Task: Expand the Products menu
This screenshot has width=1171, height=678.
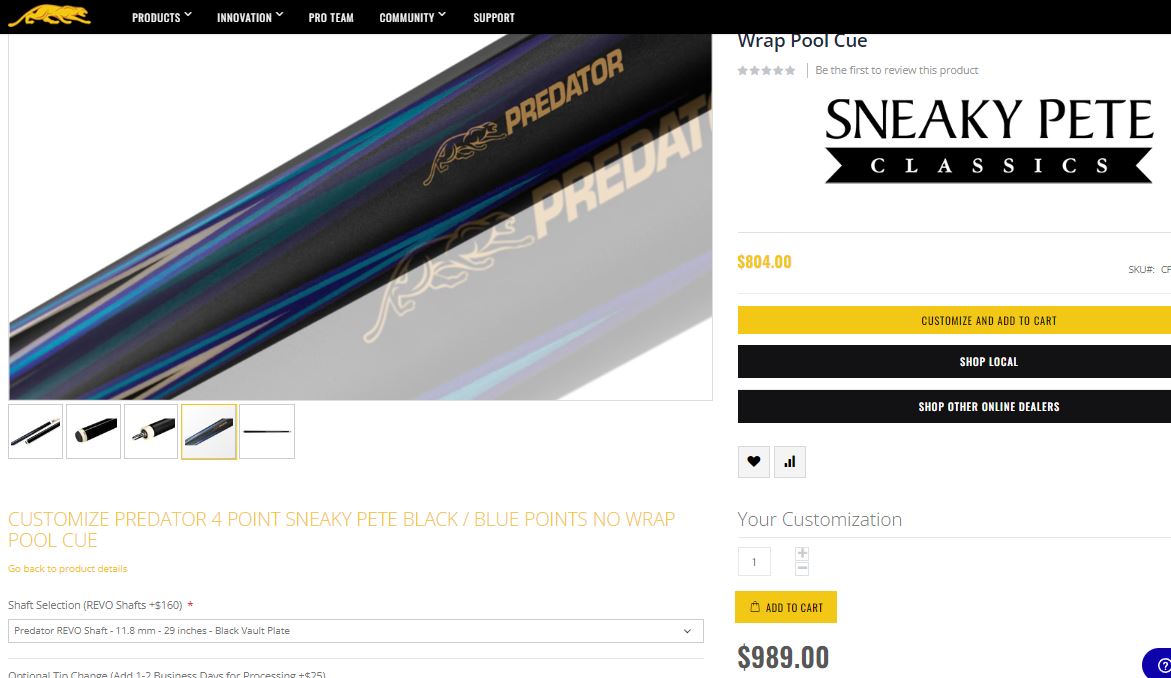Action: (x=161, y=17)
